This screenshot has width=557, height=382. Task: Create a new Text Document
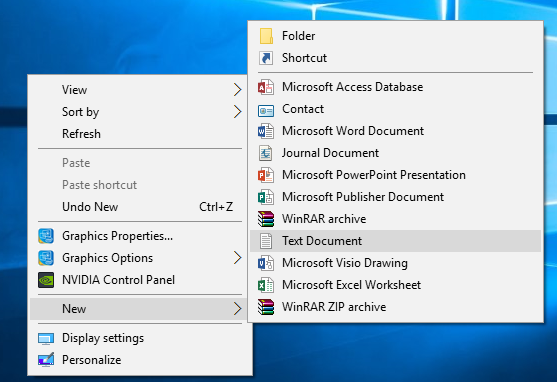395,241
